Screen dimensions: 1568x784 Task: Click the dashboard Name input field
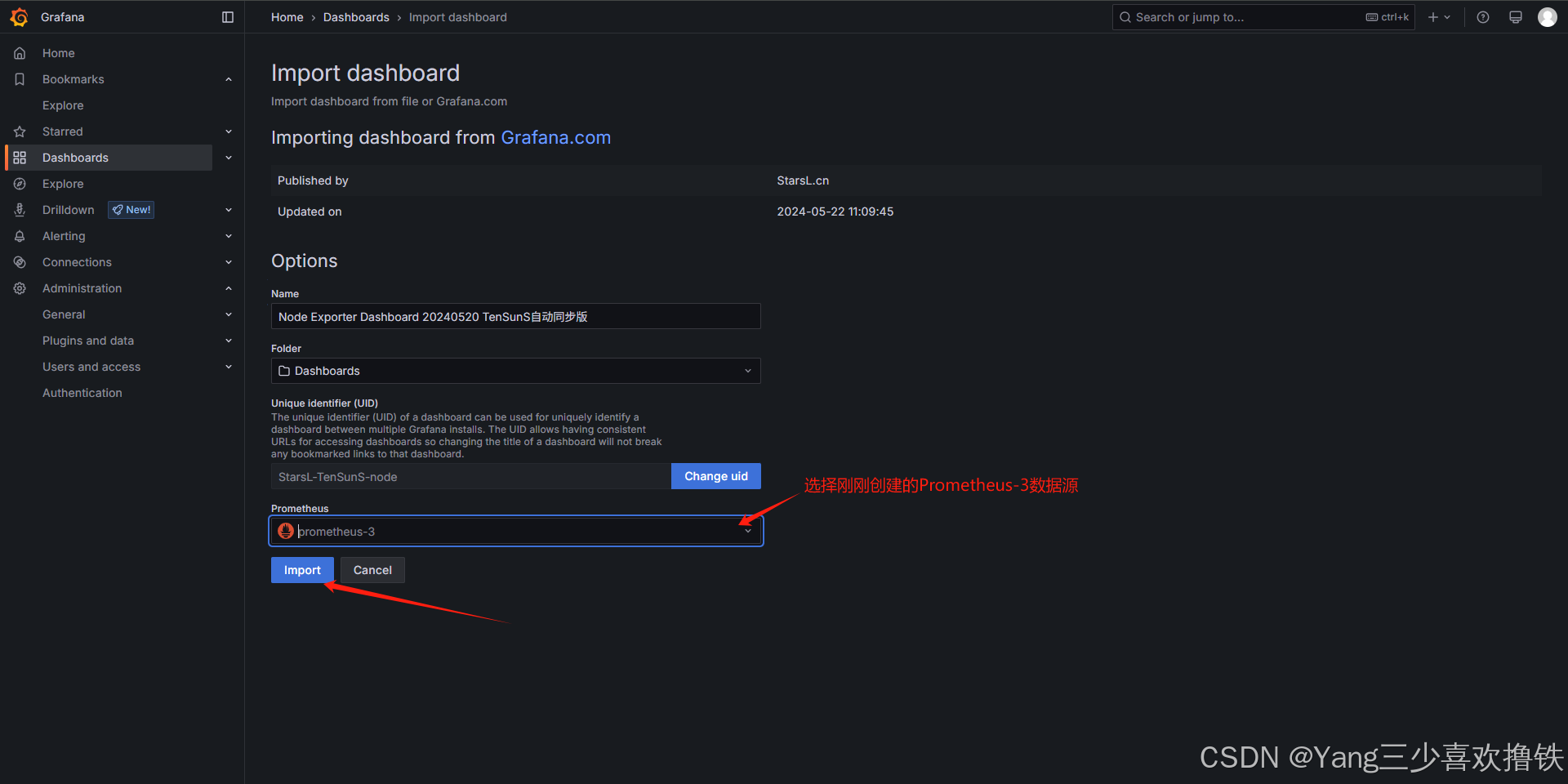pyautogui.click(x=515, y=316)
